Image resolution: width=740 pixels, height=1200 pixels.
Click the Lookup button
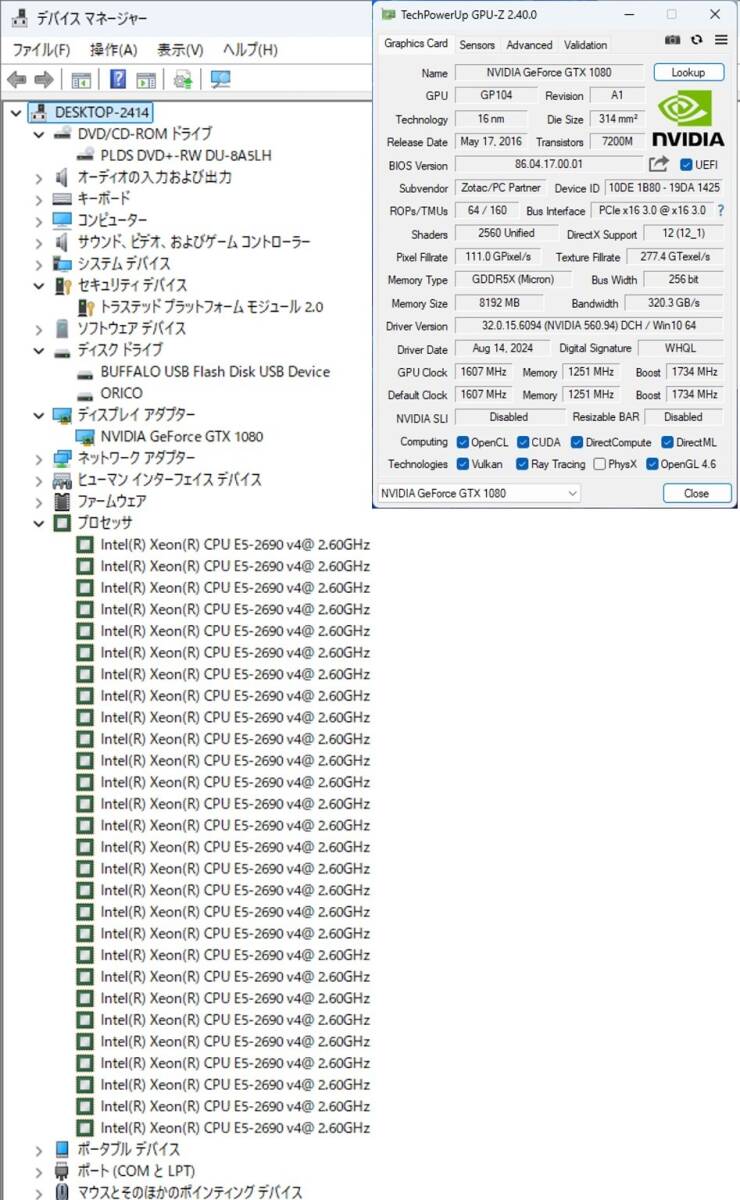coord(688,72)
